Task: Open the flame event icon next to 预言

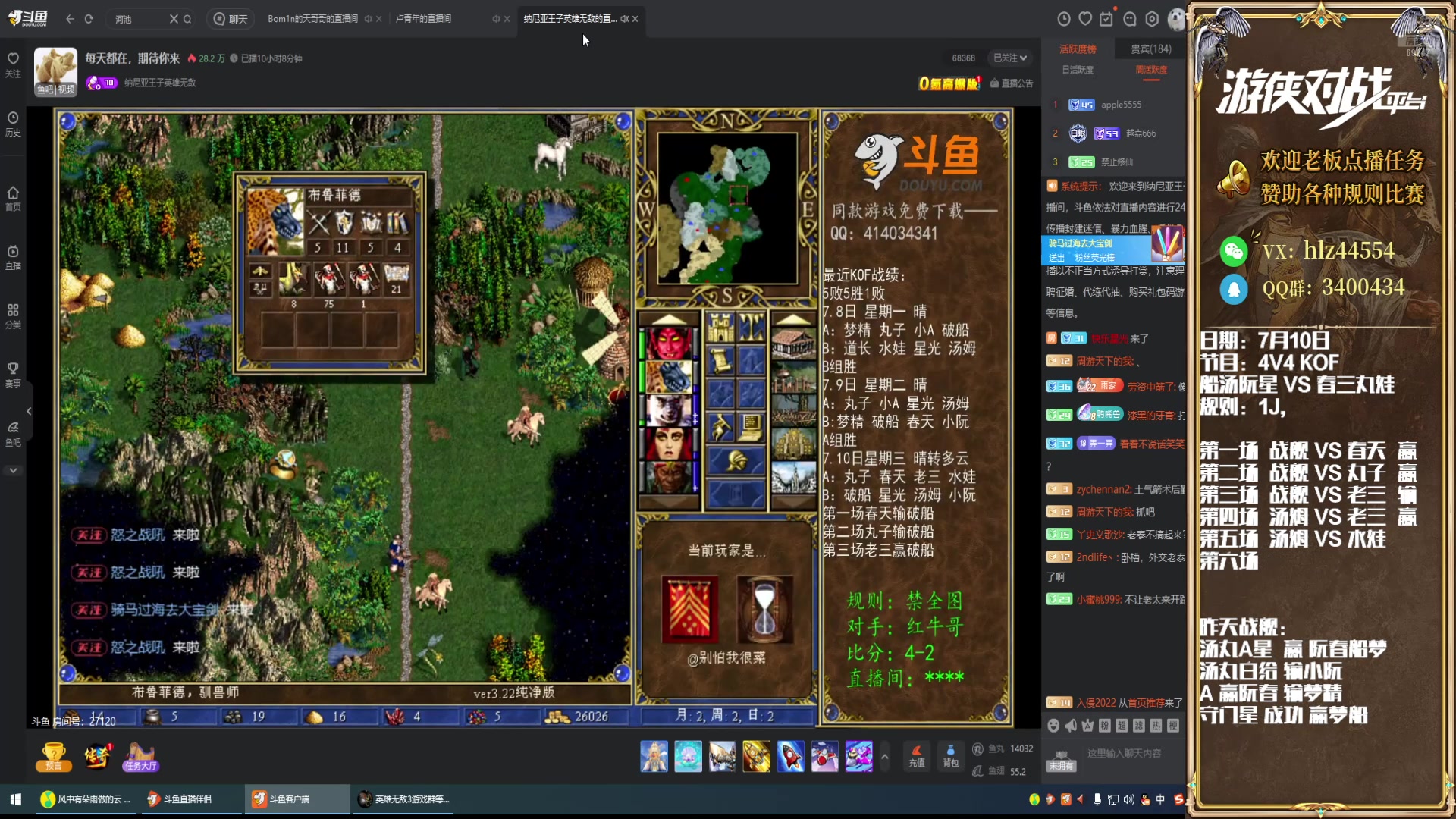Action: coord(97,756)
